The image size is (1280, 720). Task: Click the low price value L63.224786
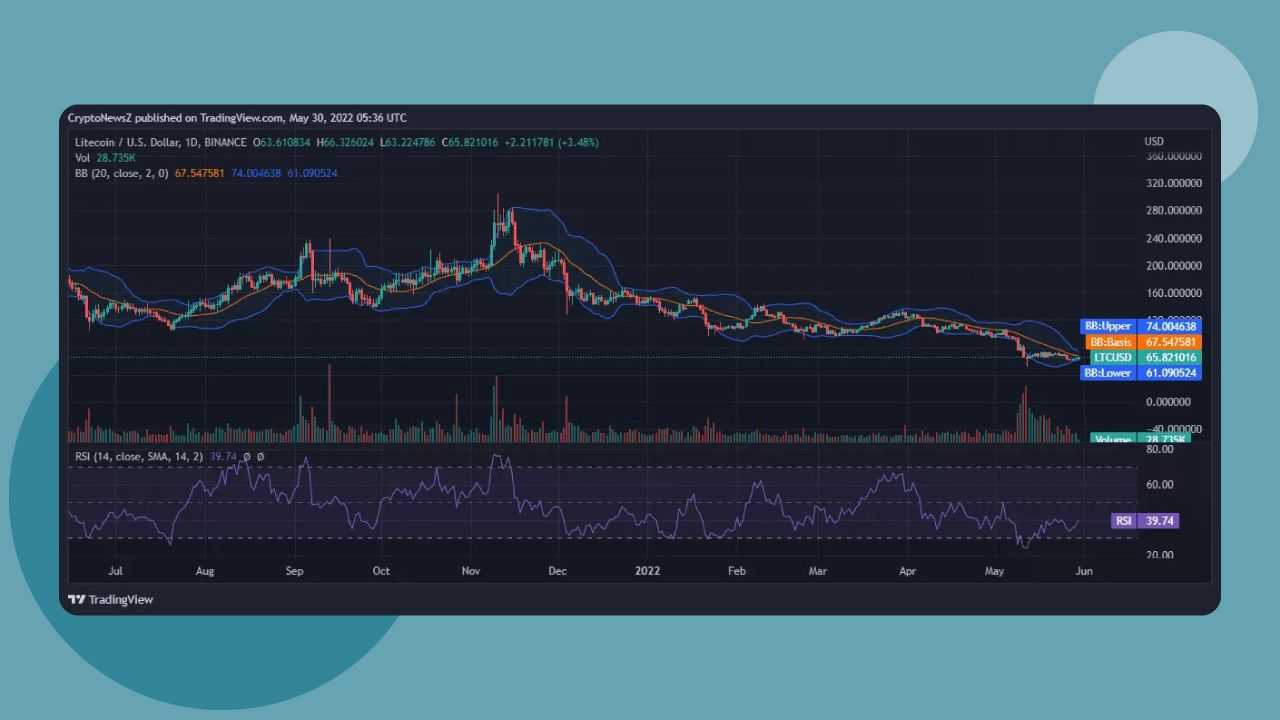pyautogui.click(x=407, y=143)
